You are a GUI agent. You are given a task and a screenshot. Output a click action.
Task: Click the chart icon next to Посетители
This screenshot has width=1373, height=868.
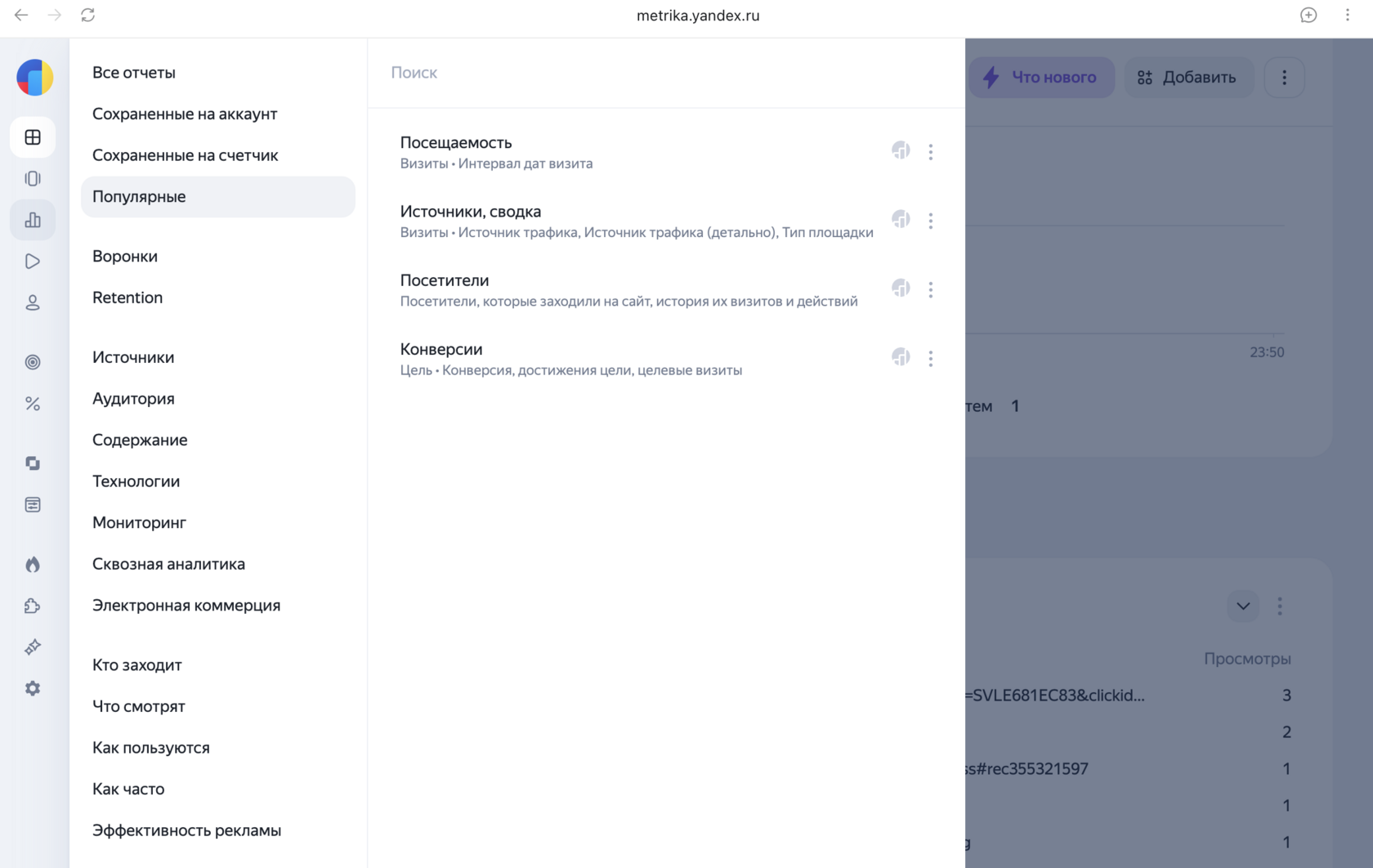point(901,289)
